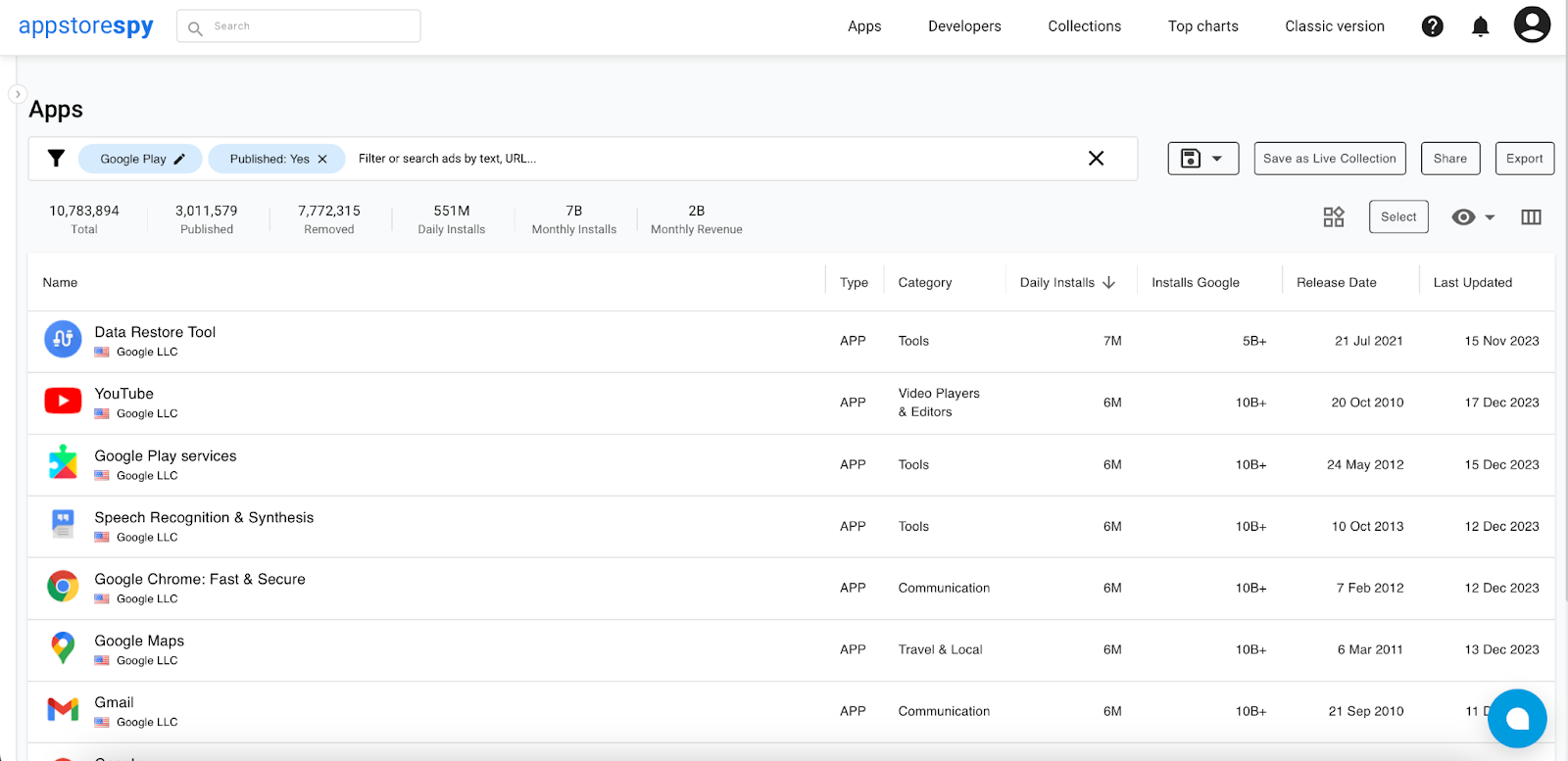Click the Data Restore Tool app icon
Screen dimensions: 1568x761
pyautogui.click(x=63, y=339)
